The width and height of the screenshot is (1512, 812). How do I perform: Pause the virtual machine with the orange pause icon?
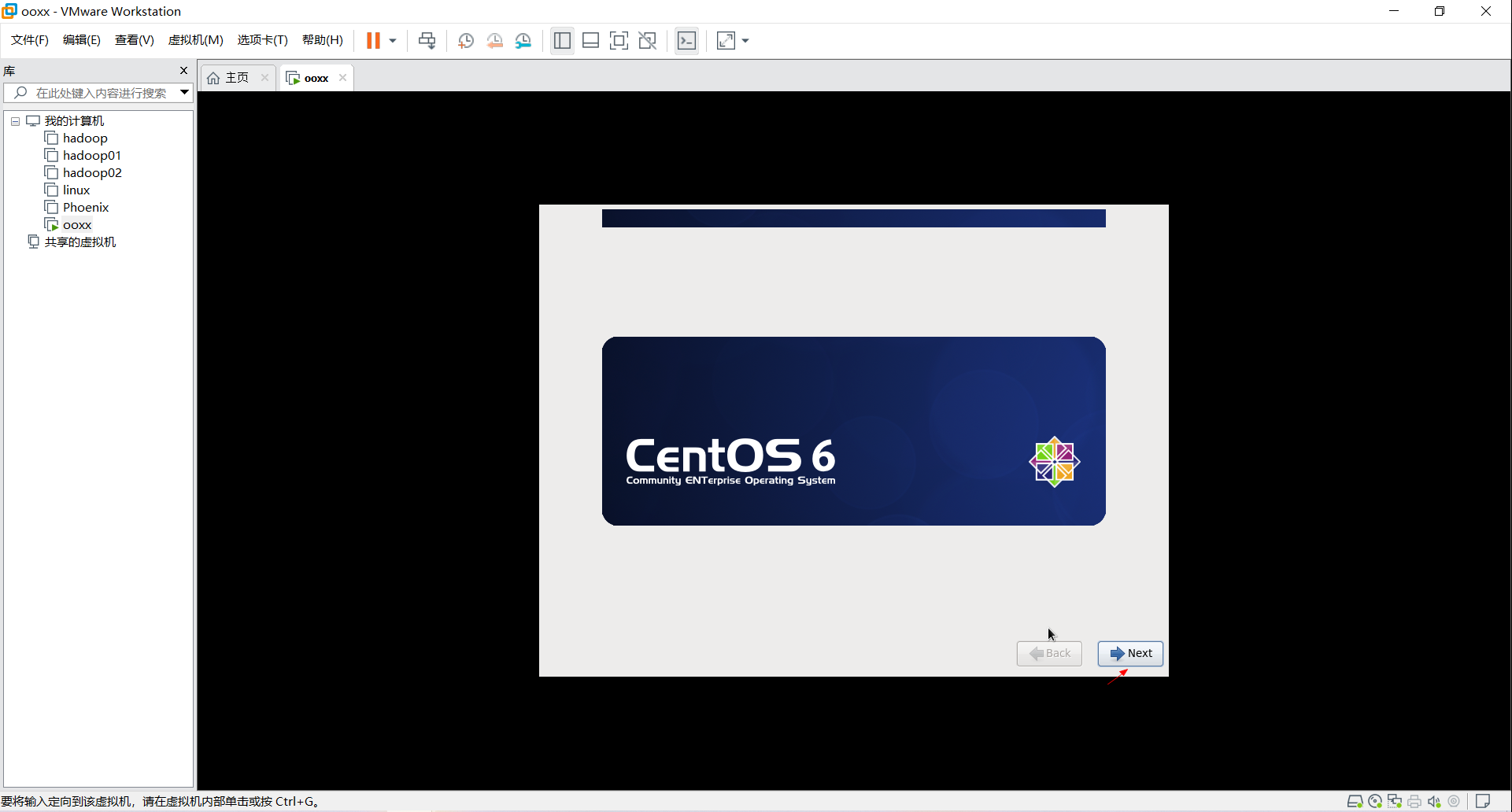tap(373, 41)
